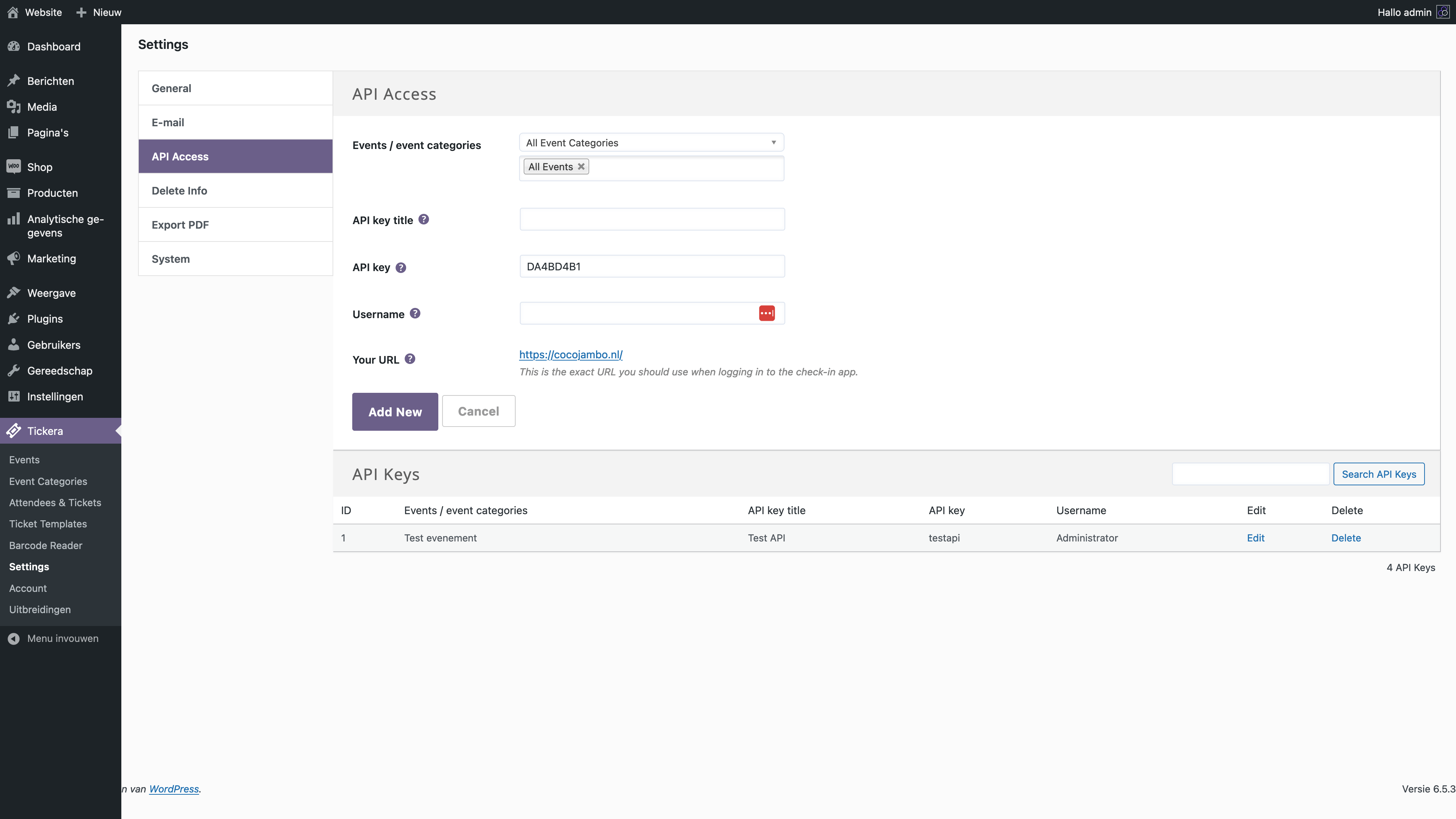The width and height of the screenshot is (1456, 819).
Task: Click the Nieuw toolbar label
Action: [107, 13]
